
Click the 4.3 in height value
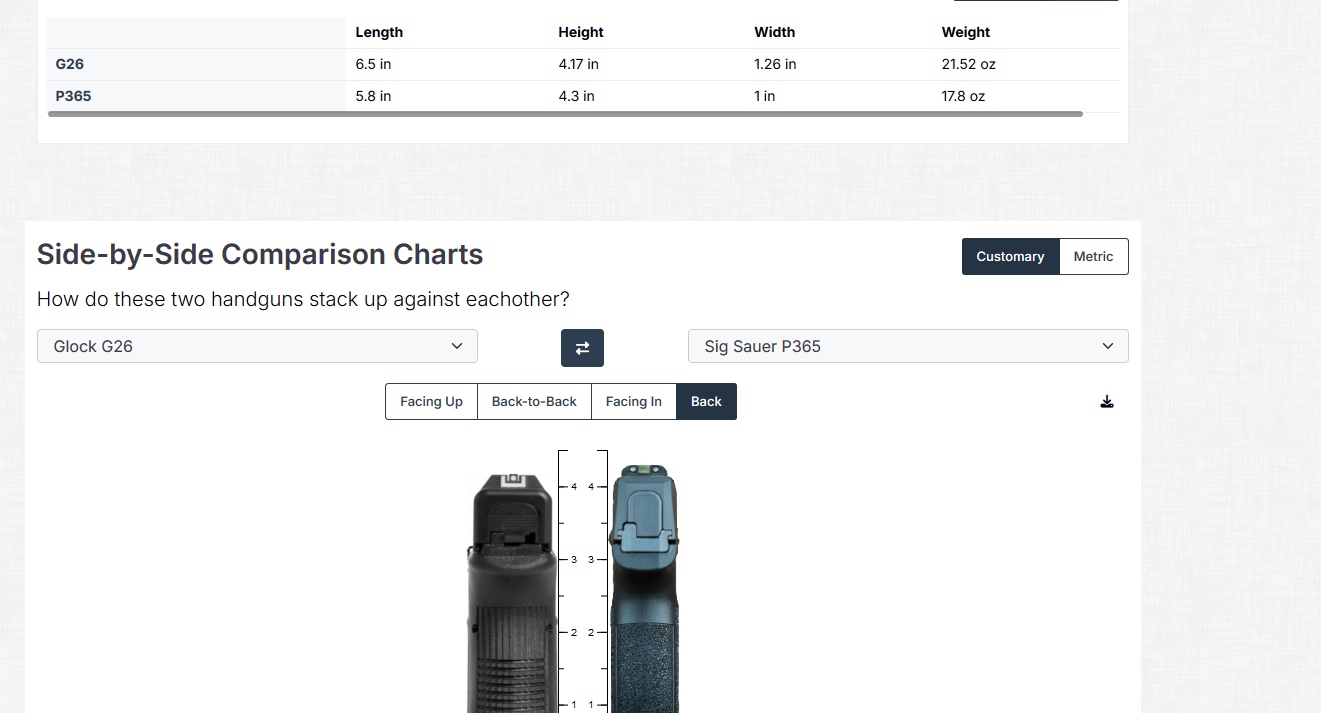[576, 96]
